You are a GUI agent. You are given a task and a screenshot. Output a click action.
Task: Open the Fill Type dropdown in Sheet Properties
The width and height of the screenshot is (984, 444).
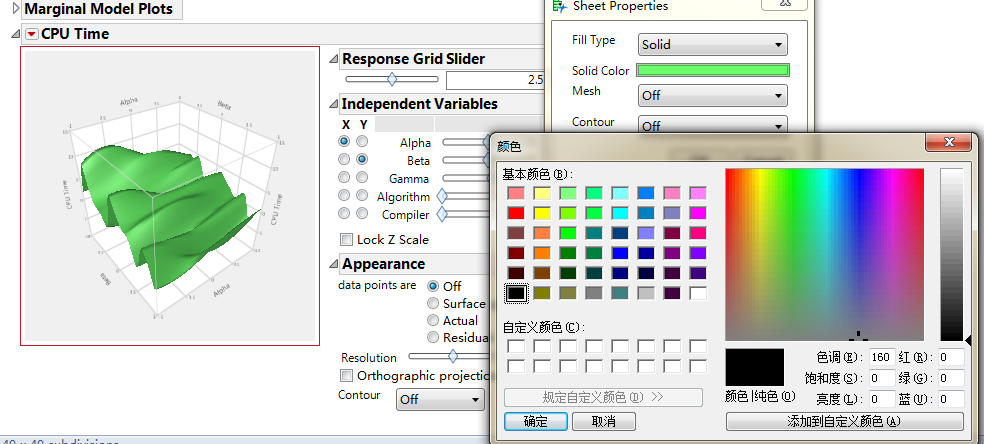(712, 45)
